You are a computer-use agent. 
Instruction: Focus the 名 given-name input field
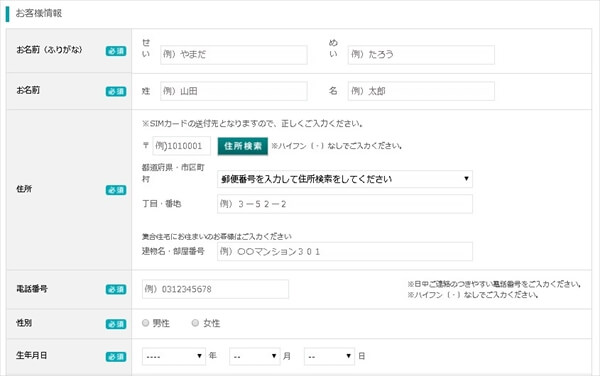[x=421, y=91]
